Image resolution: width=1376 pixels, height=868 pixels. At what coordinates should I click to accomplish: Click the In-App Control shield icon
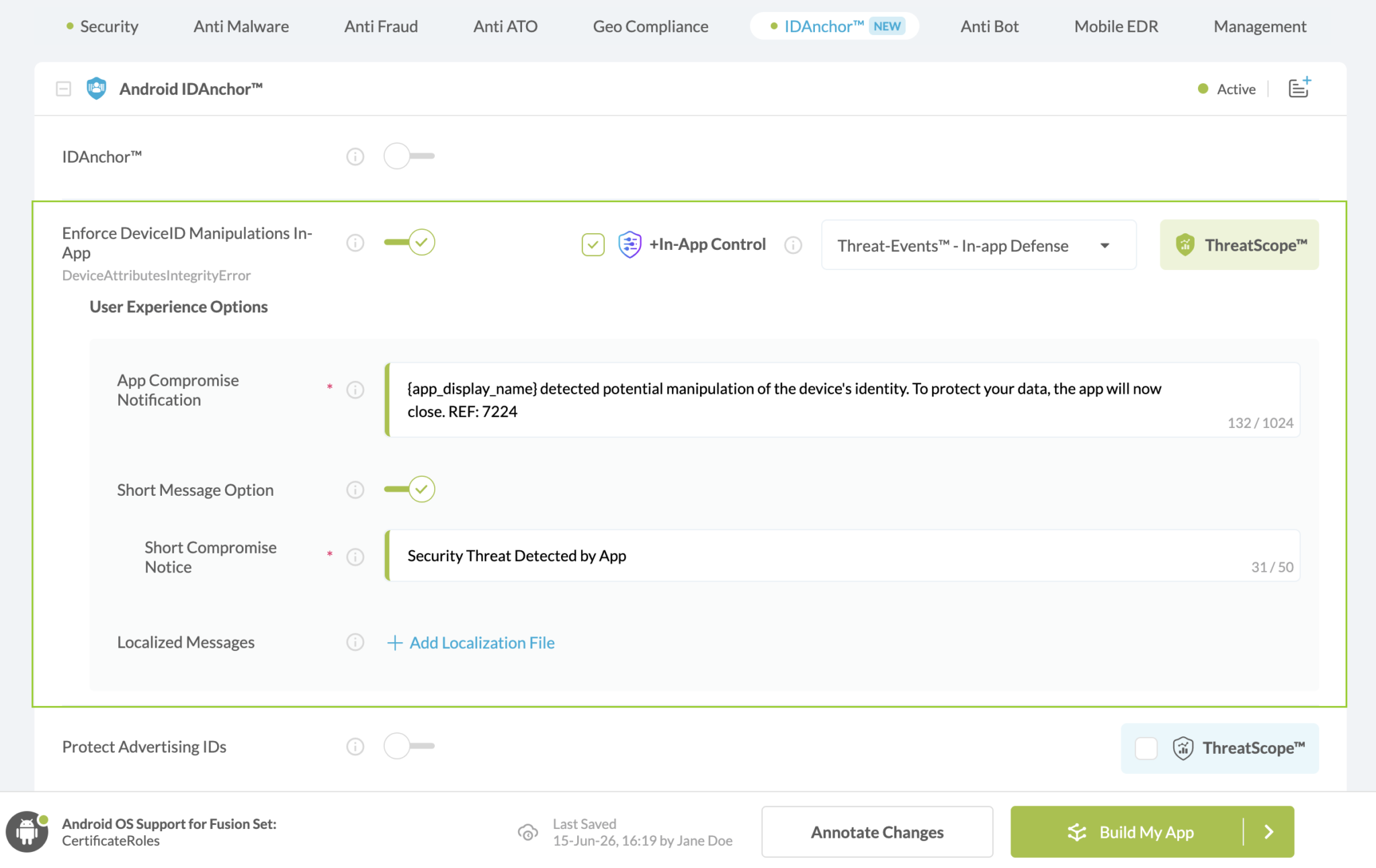tap(630, 244)
